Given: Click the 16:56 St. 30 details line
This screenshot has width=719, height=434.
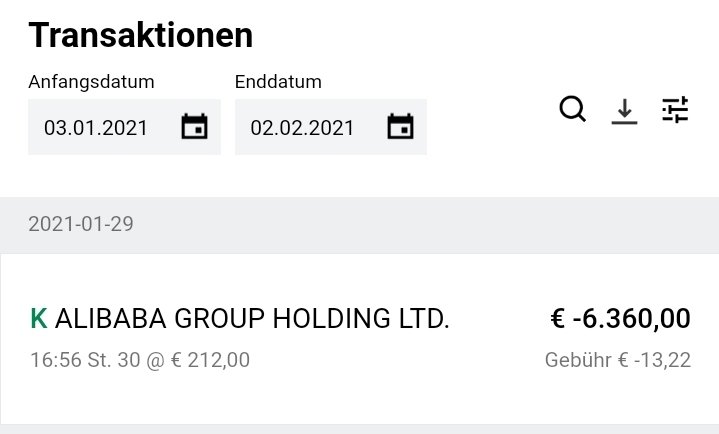Looking at the screenshot, I should pyautogui.click(x=139, y=360).
